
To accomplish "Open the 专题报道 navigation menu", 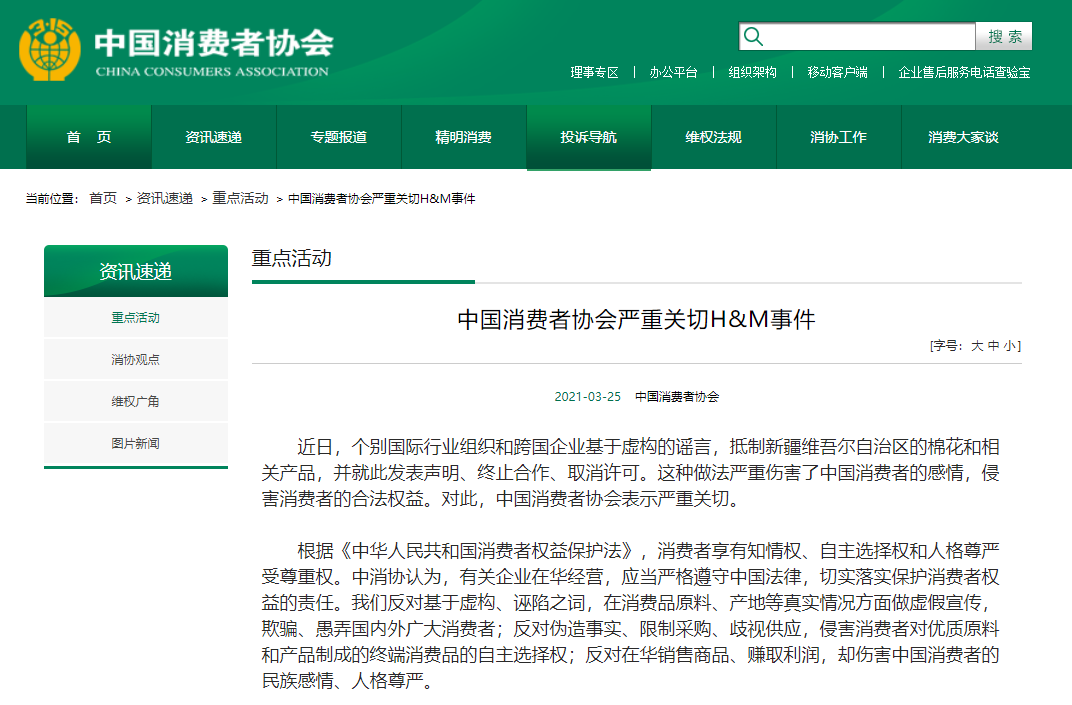I will (338, 137).
